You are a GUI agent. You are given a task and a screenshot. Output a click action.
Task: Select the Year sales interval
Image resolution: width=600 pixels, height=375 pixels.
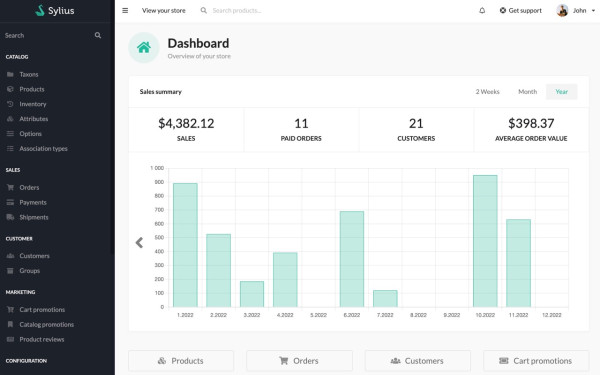(561, 92)
